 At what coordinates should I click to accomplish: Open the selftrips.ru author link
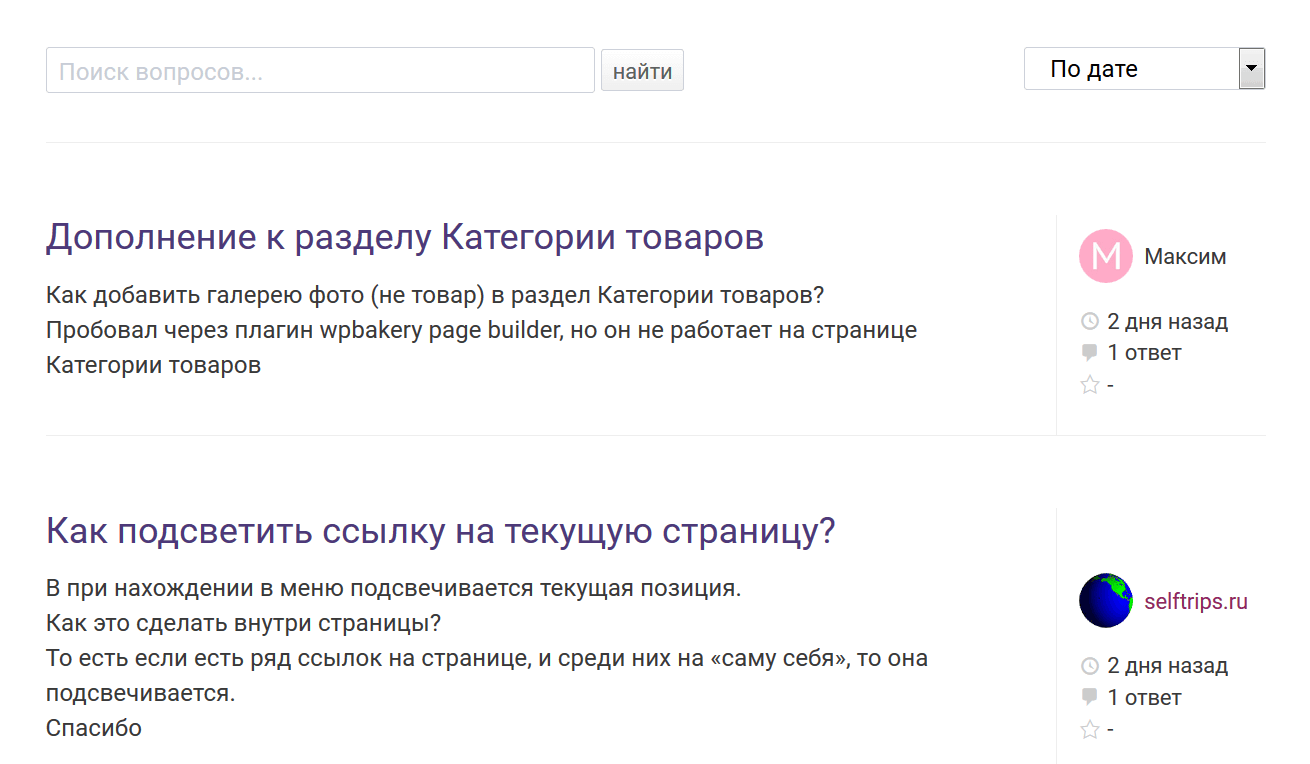1196,602
